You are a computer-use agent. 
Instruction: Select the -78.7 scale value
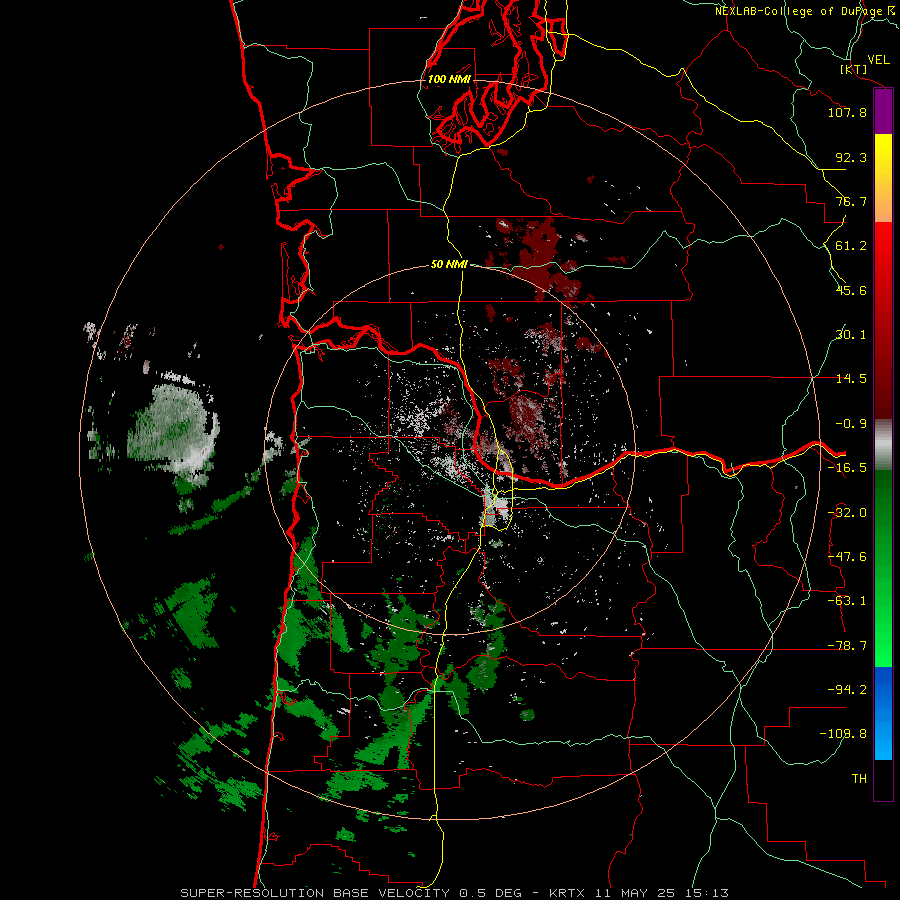coord(847,646)
